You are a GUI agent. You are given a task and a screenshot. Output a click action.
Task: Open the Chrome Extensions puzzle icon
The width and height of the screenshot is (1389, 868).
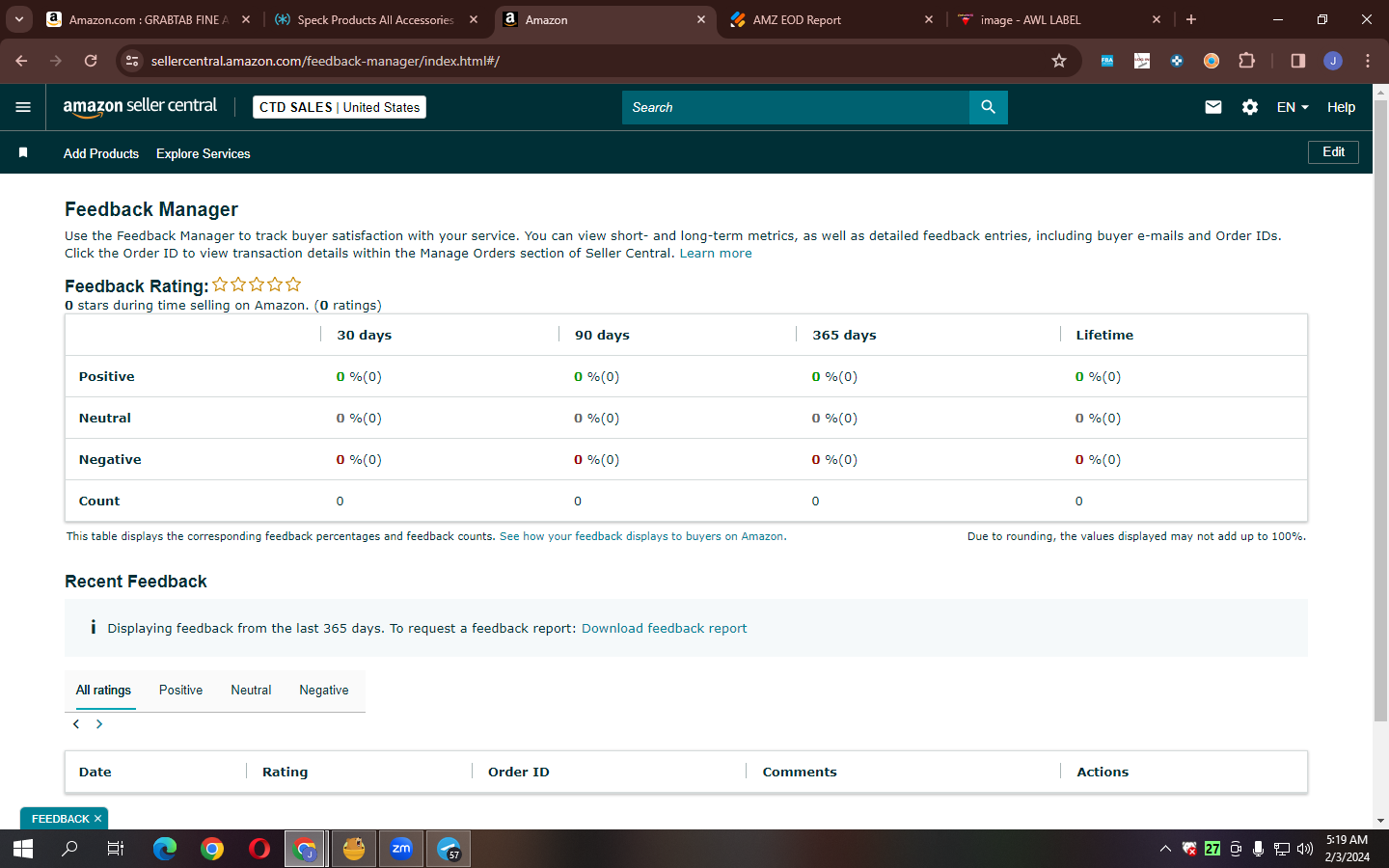pyautogui.click(x=1246, y=61)
